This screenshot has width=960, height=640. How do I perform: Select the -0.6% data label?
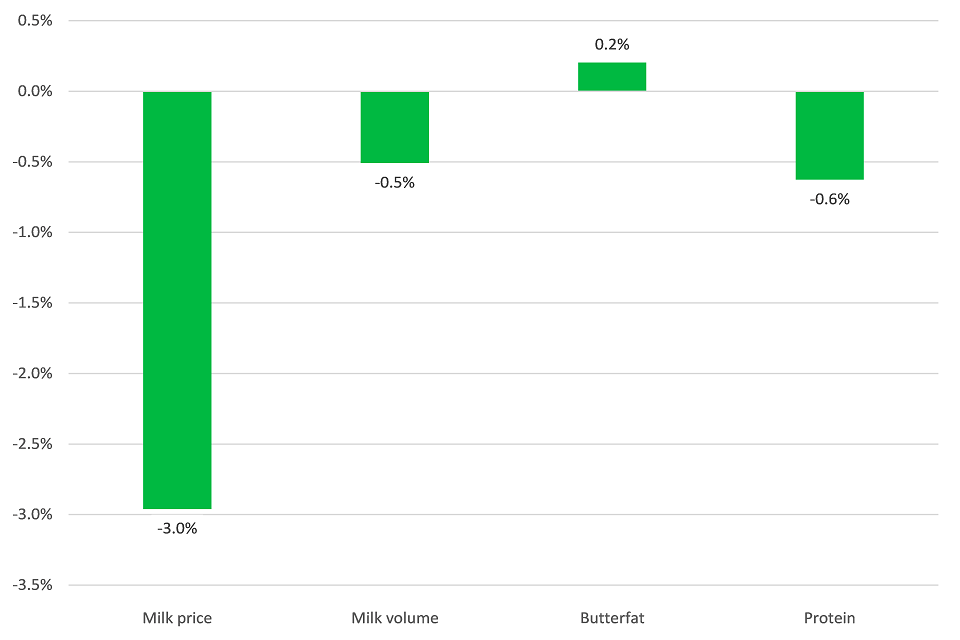point(829,199)
